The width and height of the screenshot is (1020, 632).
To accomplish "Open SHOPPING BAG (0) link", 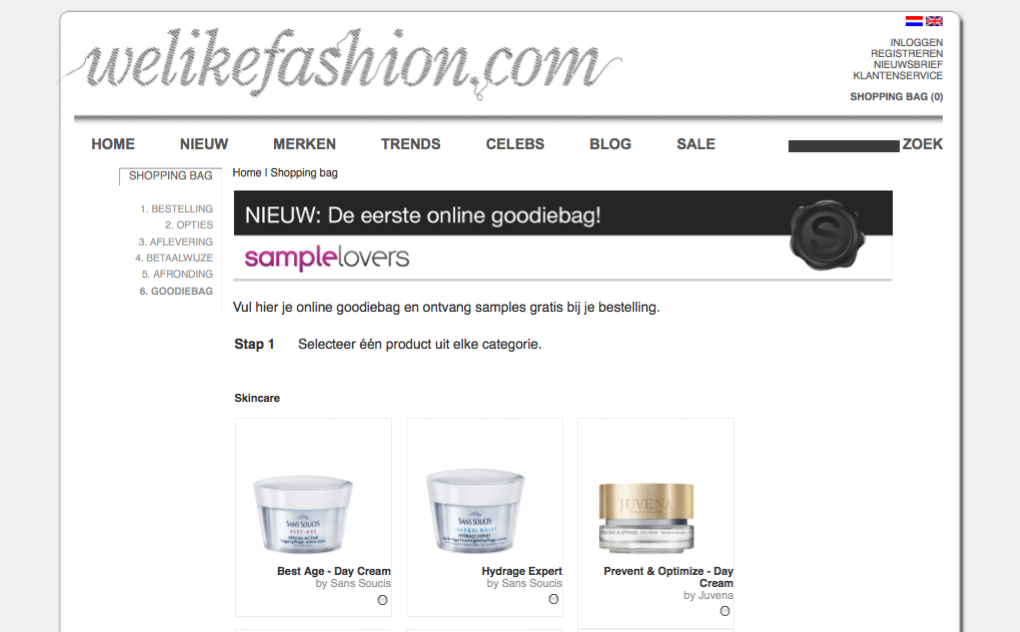I will click(x=896, y=96).
